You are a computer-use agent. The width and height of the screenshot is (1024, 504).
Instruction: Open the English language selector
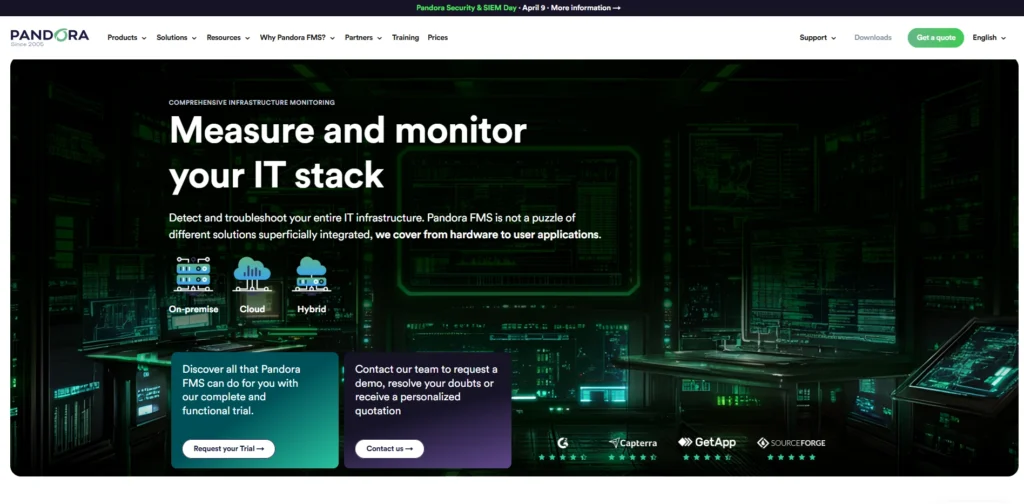click(989, 38)
